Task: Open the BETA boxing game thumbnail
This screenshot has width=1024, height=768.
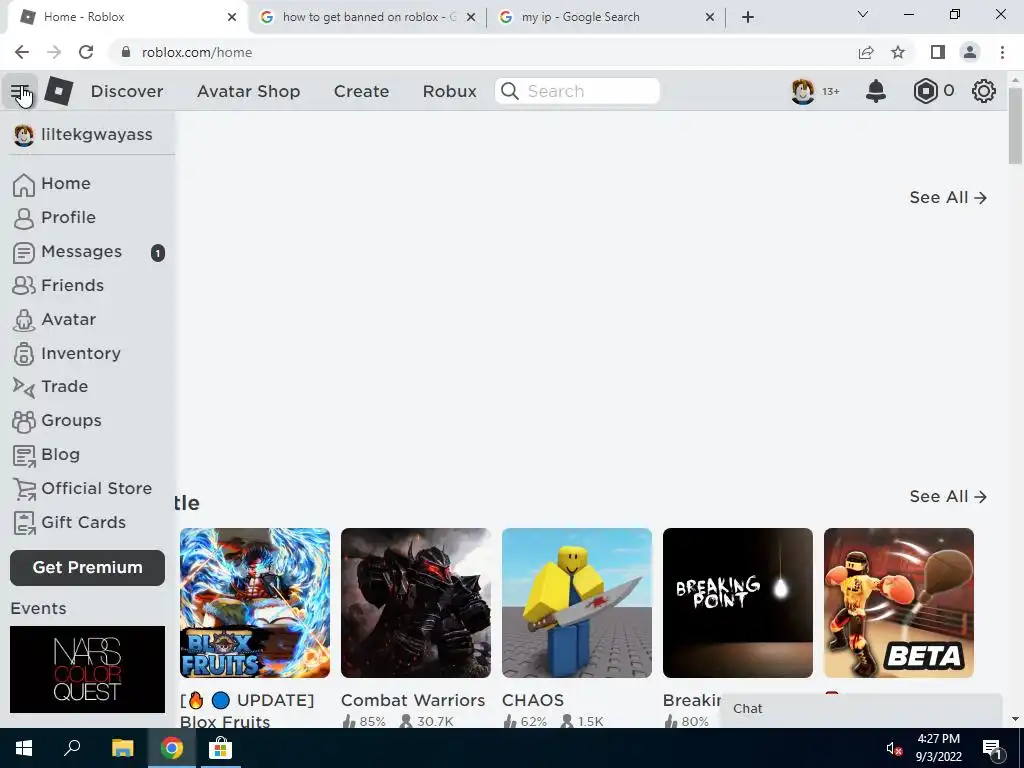Action: 899,603
